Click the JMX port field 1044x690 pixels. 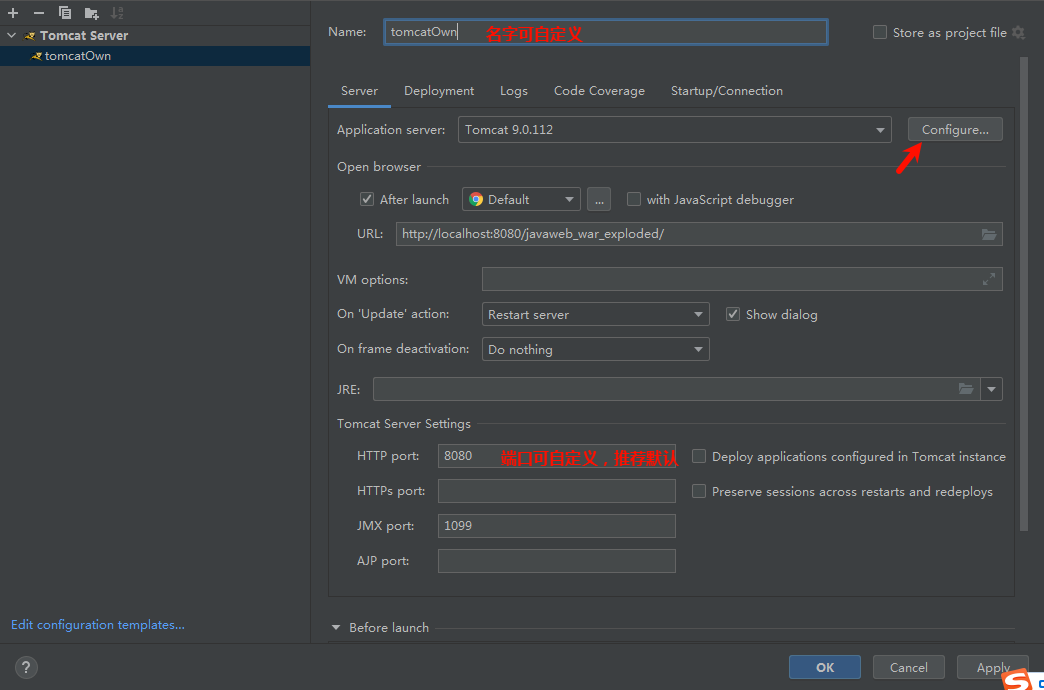(557, 526)
